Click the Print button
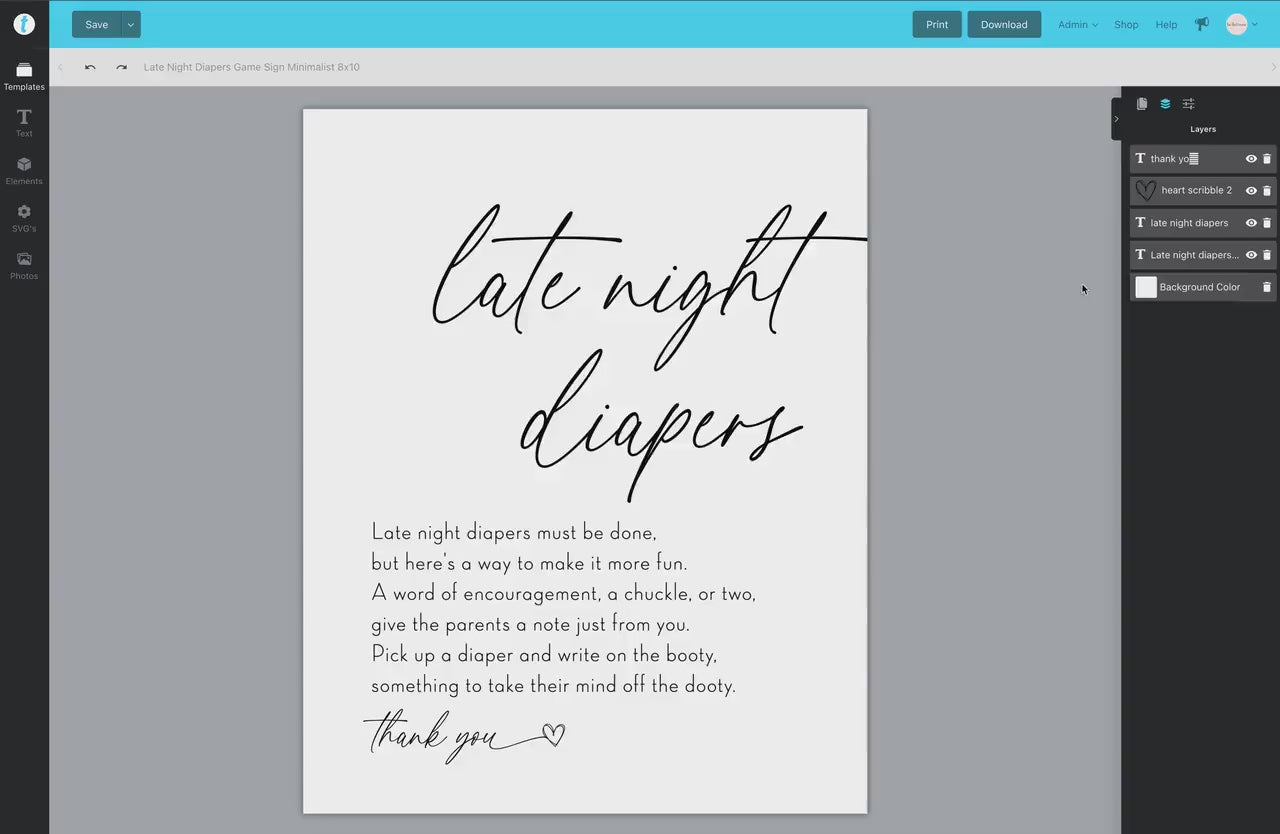1280x834 pixels. (937, 25)
